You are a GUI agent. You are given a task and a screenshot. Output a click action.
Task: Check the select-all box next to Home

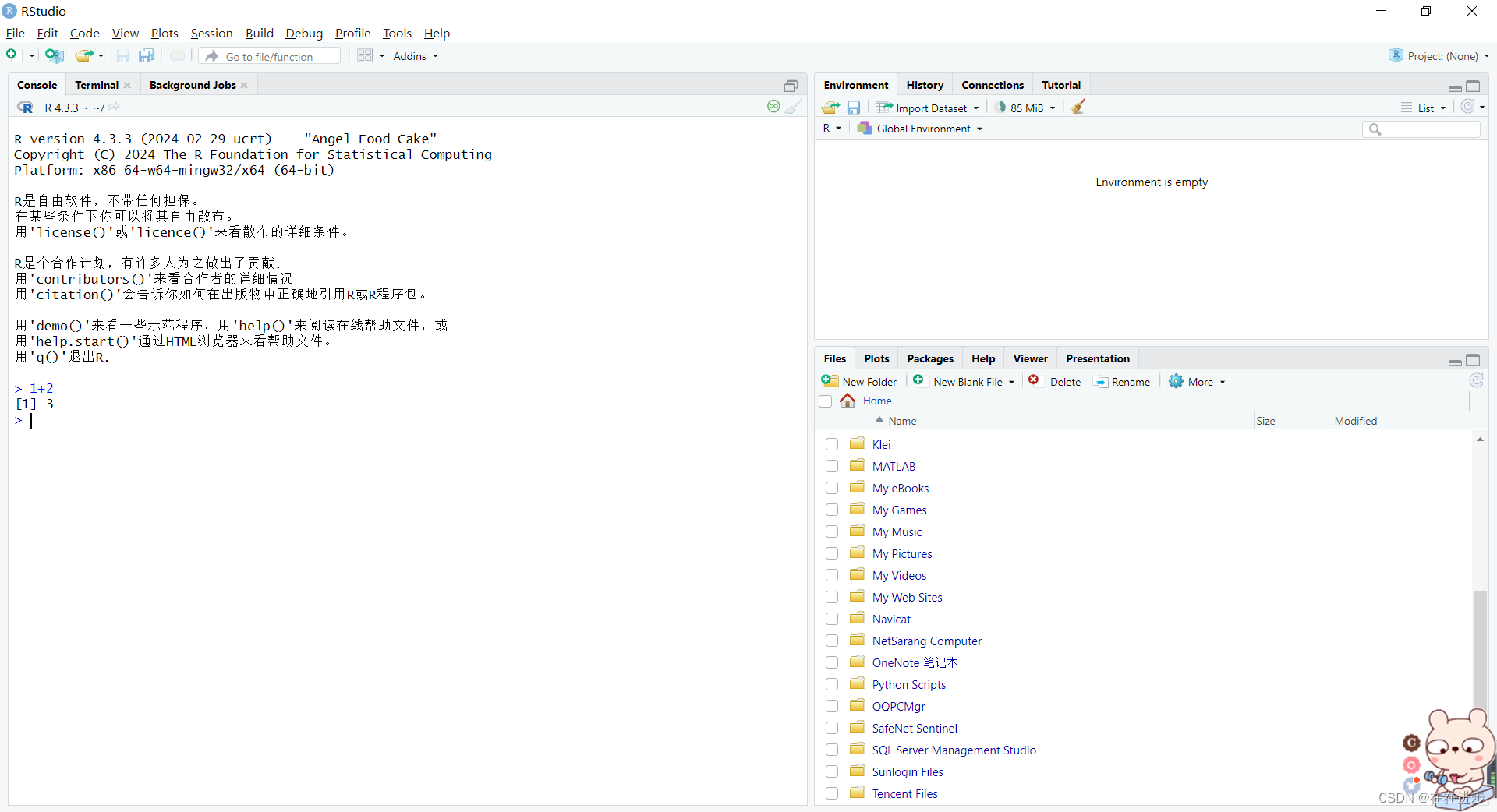825,401
